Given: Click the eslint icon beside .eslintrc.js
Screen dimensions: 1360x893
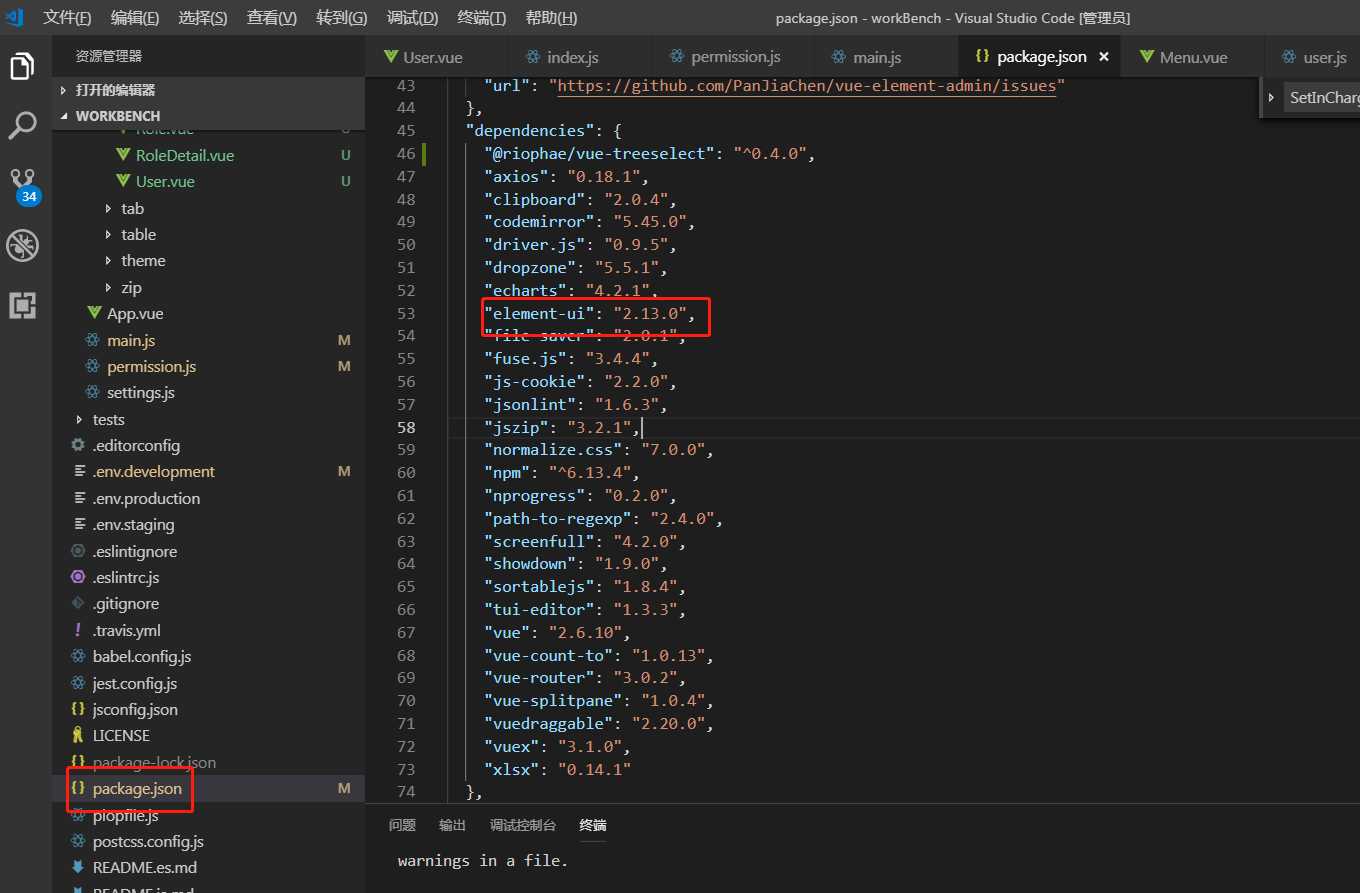Looking at the screenshot, I should pos(78,577).
